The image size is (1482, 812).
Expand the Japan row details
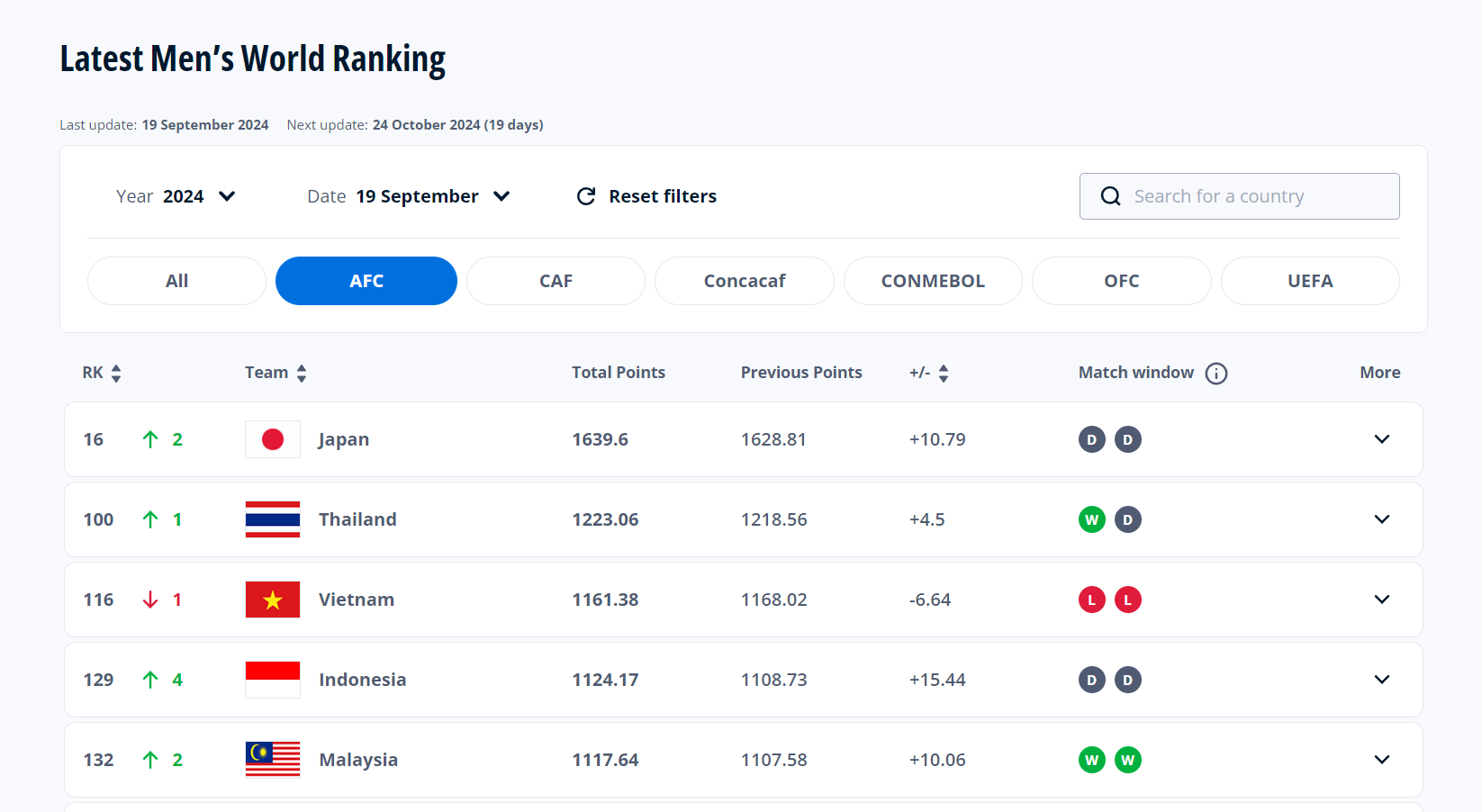1381,439
